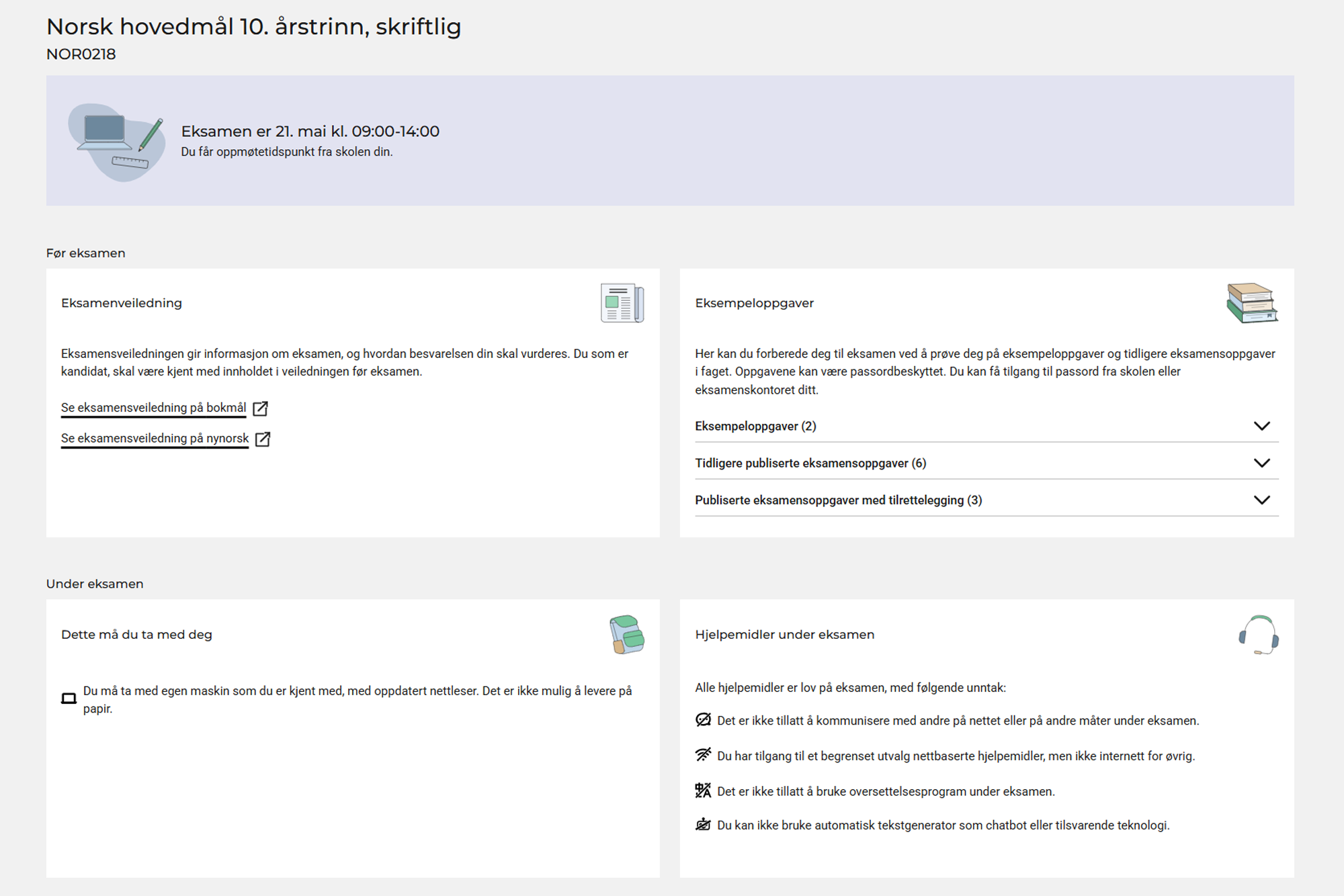Click the chevron on the Eksempeloppgaver (2) row

pyautogui.click(x=1262, y=426)
